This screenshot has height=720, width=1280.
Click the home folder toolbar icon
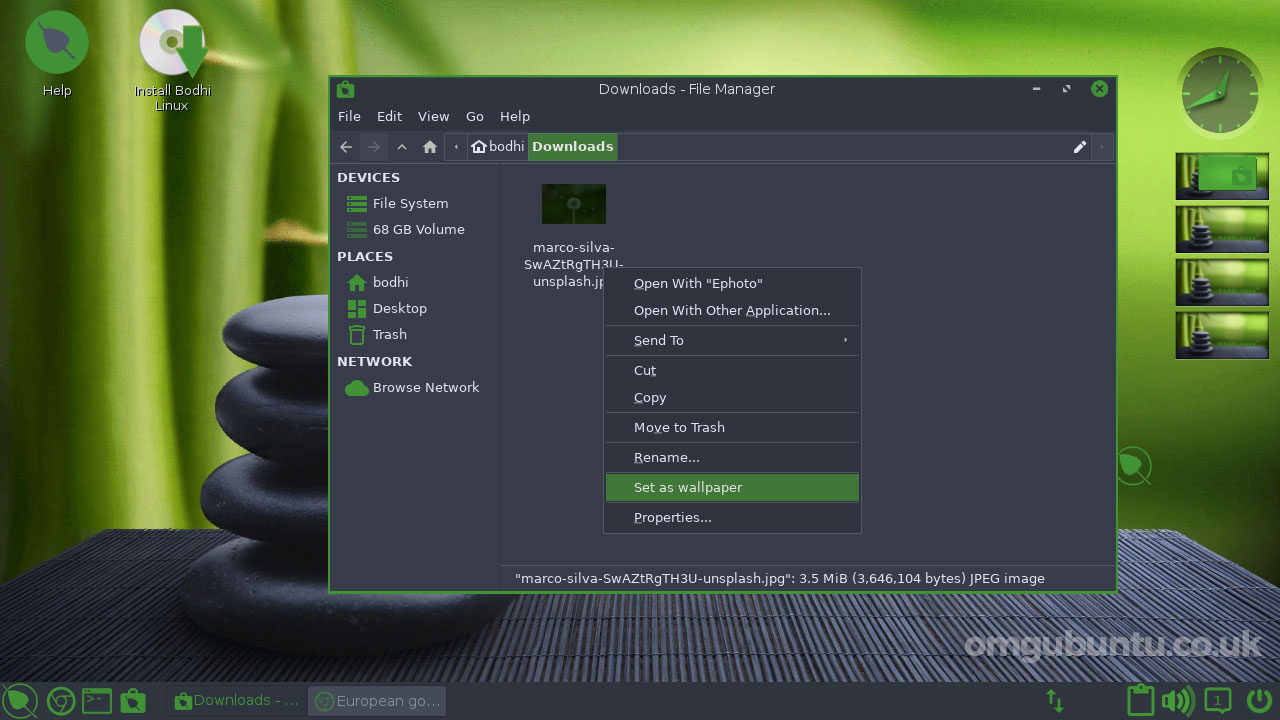(430, 147)
